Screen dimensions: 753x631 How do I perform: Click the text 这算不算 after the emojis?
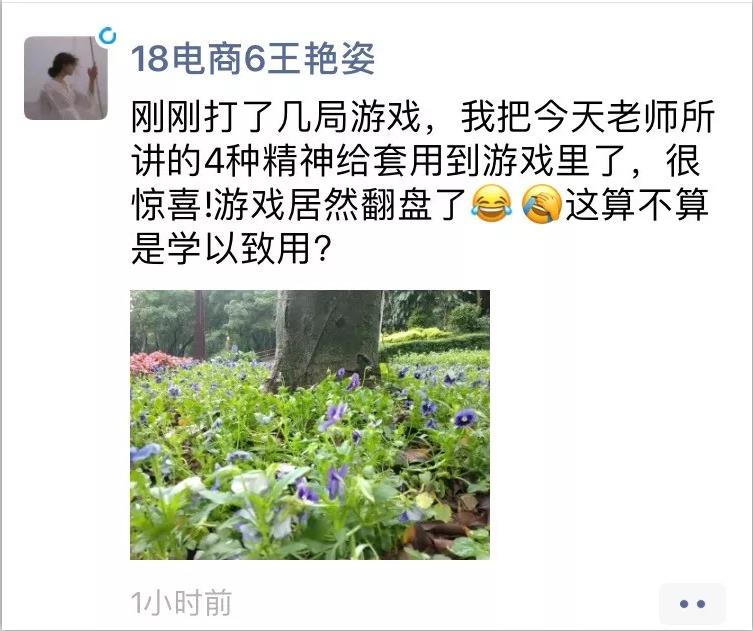tap(636, 204)
